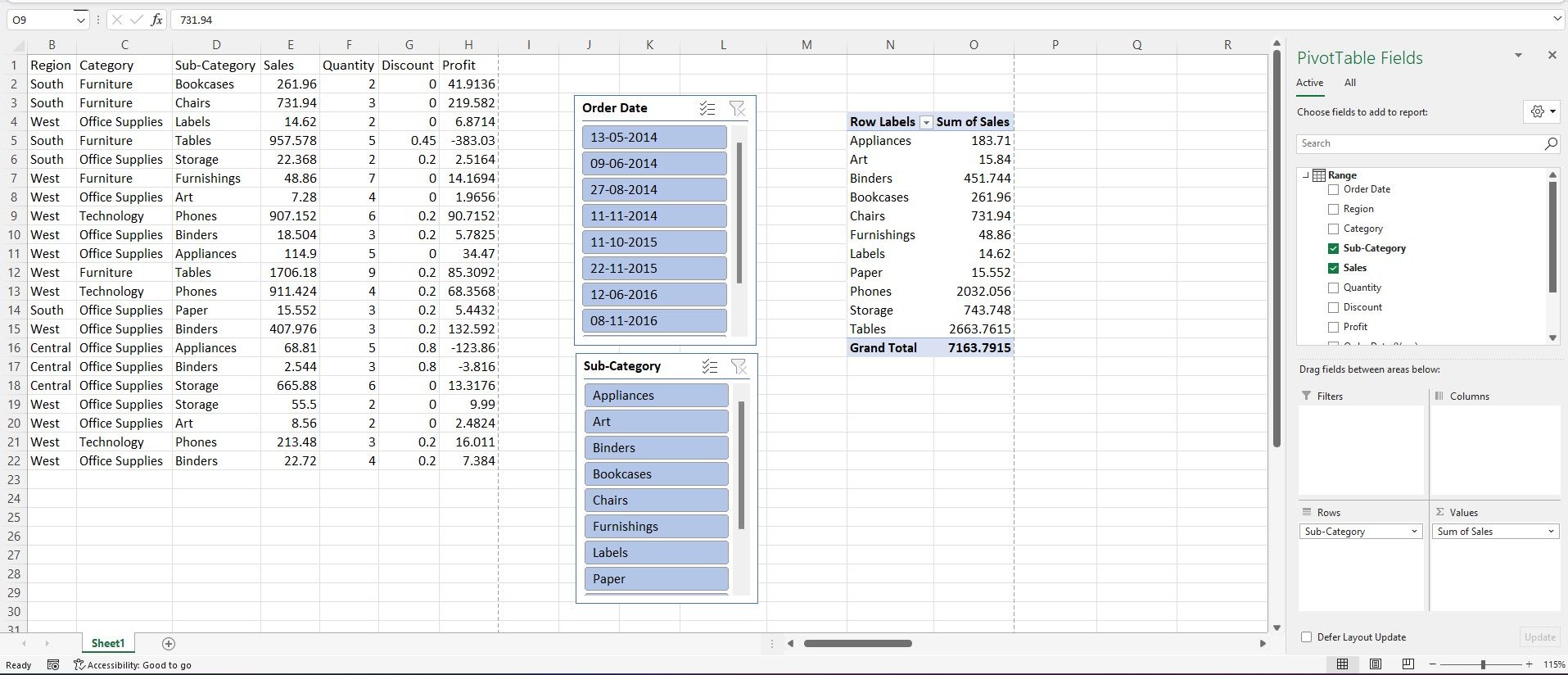Click the zoom slider handle
This screenshot has width=1568, height=675.
(1483, 664)
